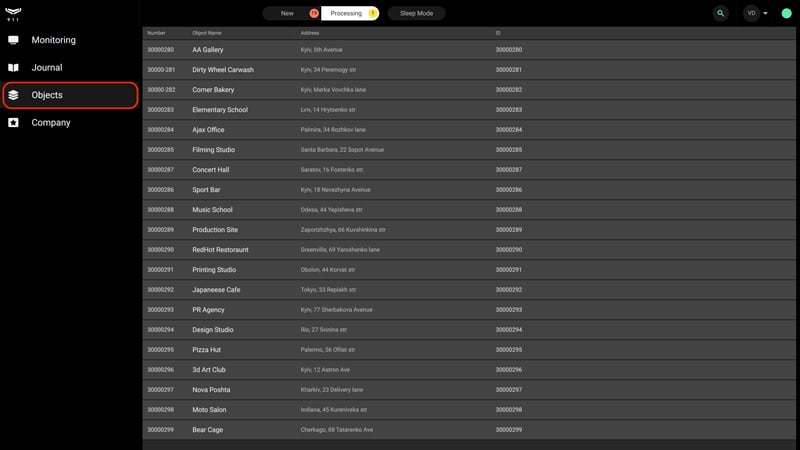
Task: Select the AA Gallery object row
Action: 469,49
